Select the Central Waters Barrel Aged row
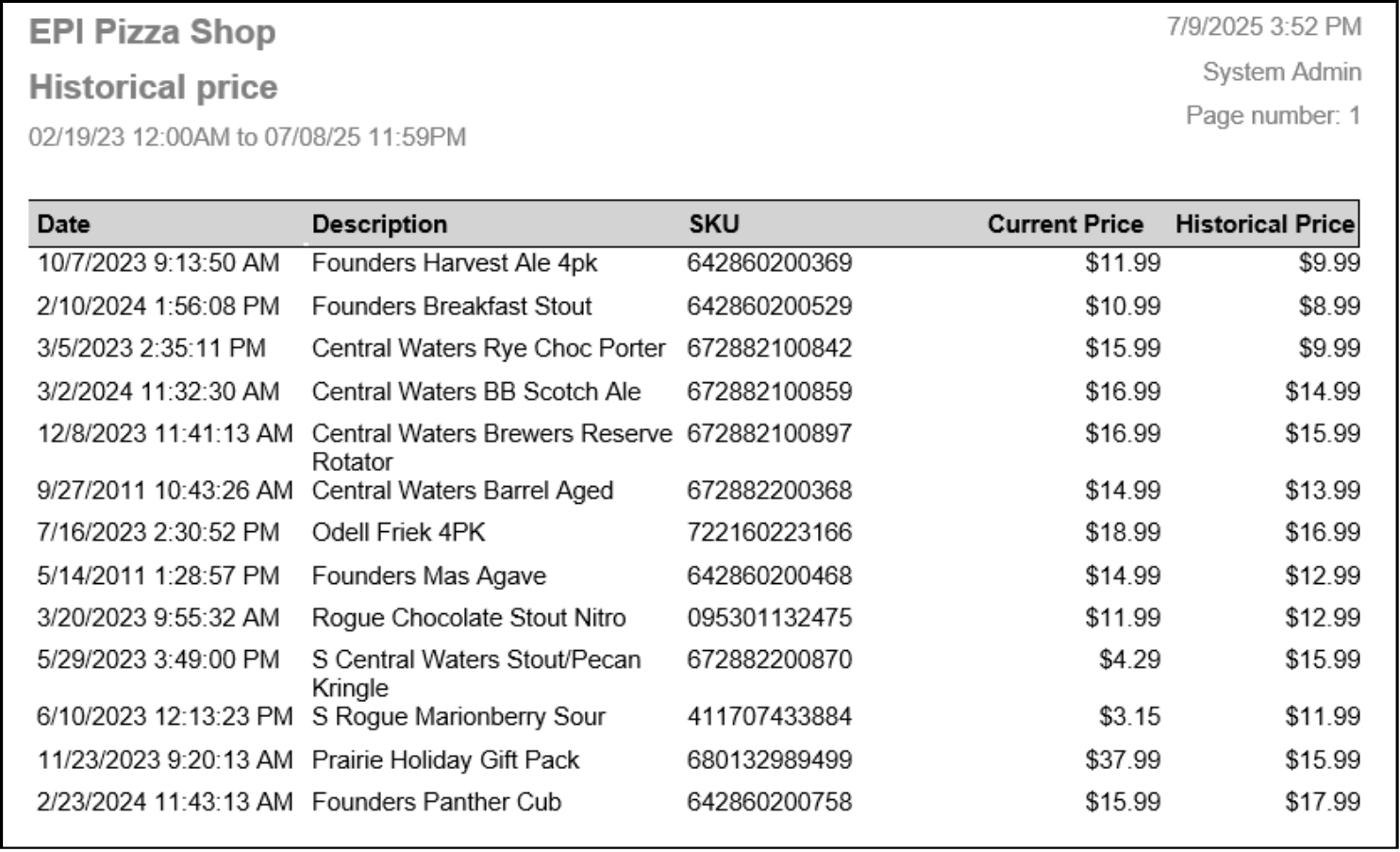This screenshot has height=852, width=1400. click(x=462, y=491)
